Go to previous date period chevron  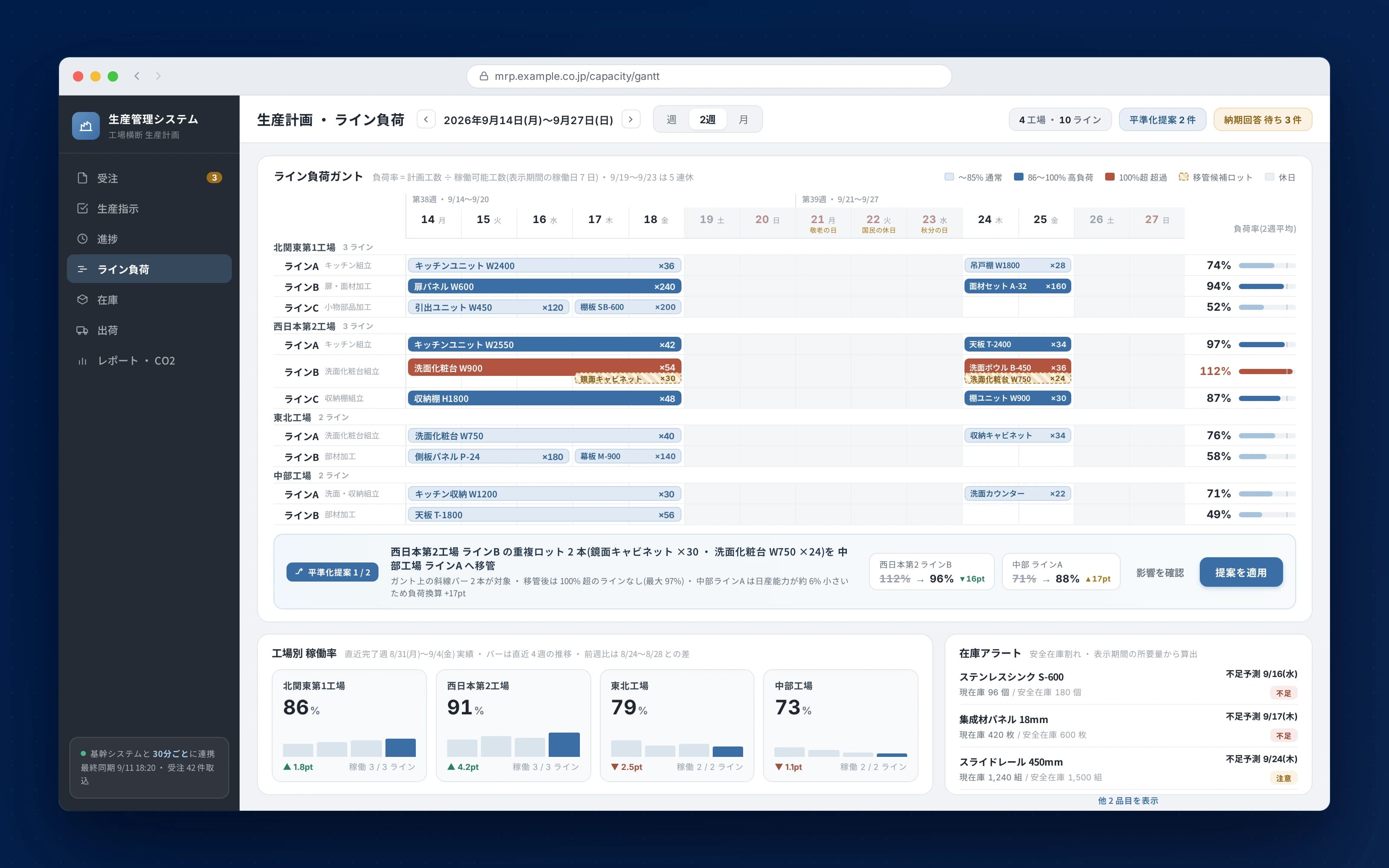[426, 119]
